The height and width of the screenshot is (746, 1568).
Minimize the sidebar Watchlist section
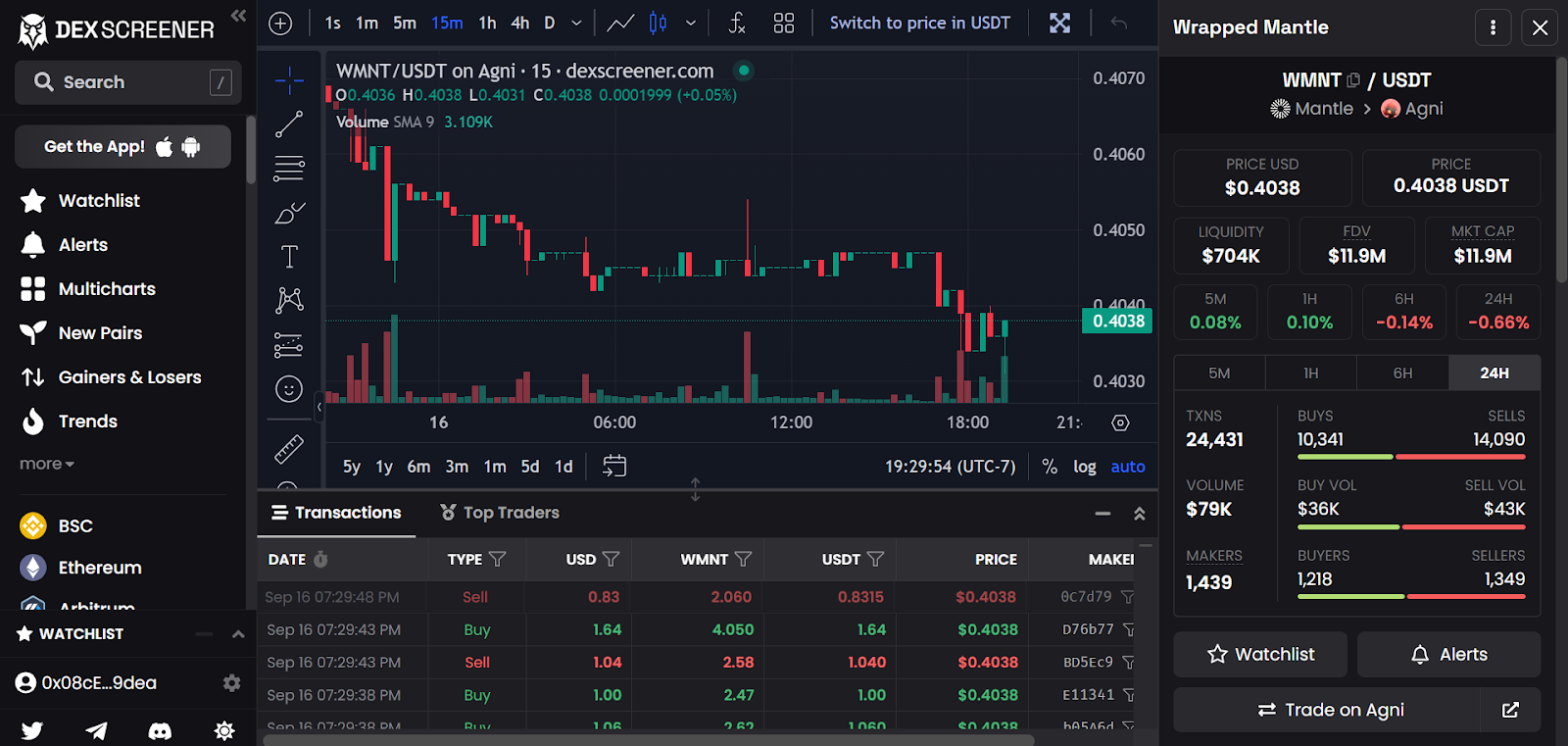click(x=204, y=634)
